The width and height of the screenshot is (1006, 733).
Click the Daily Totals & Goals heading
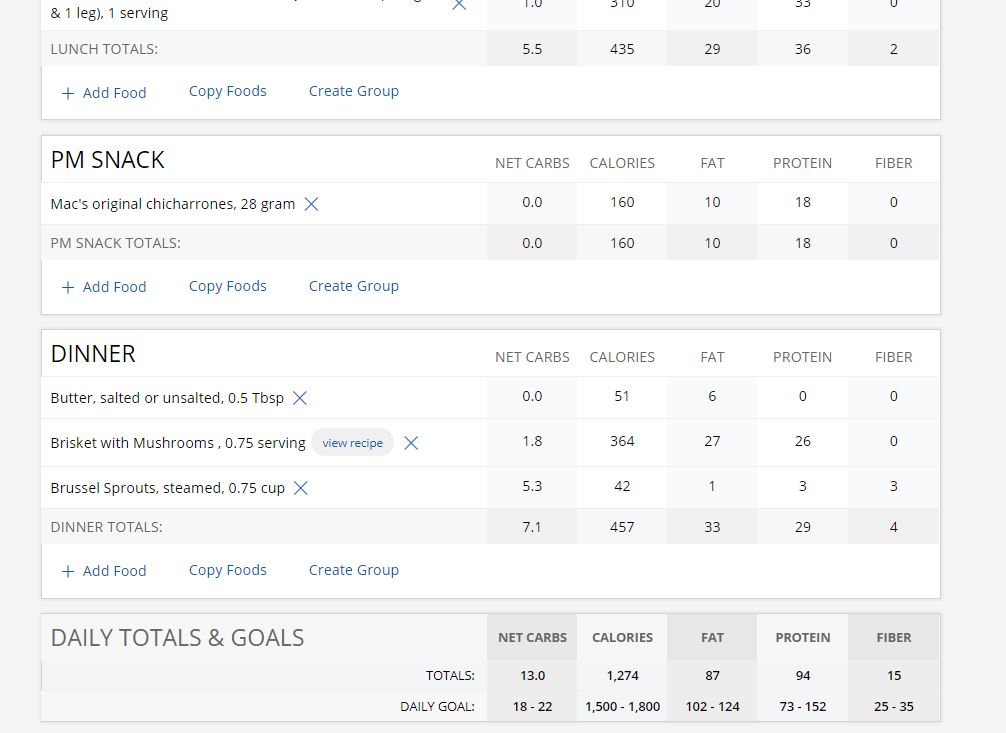coord(177,637)
